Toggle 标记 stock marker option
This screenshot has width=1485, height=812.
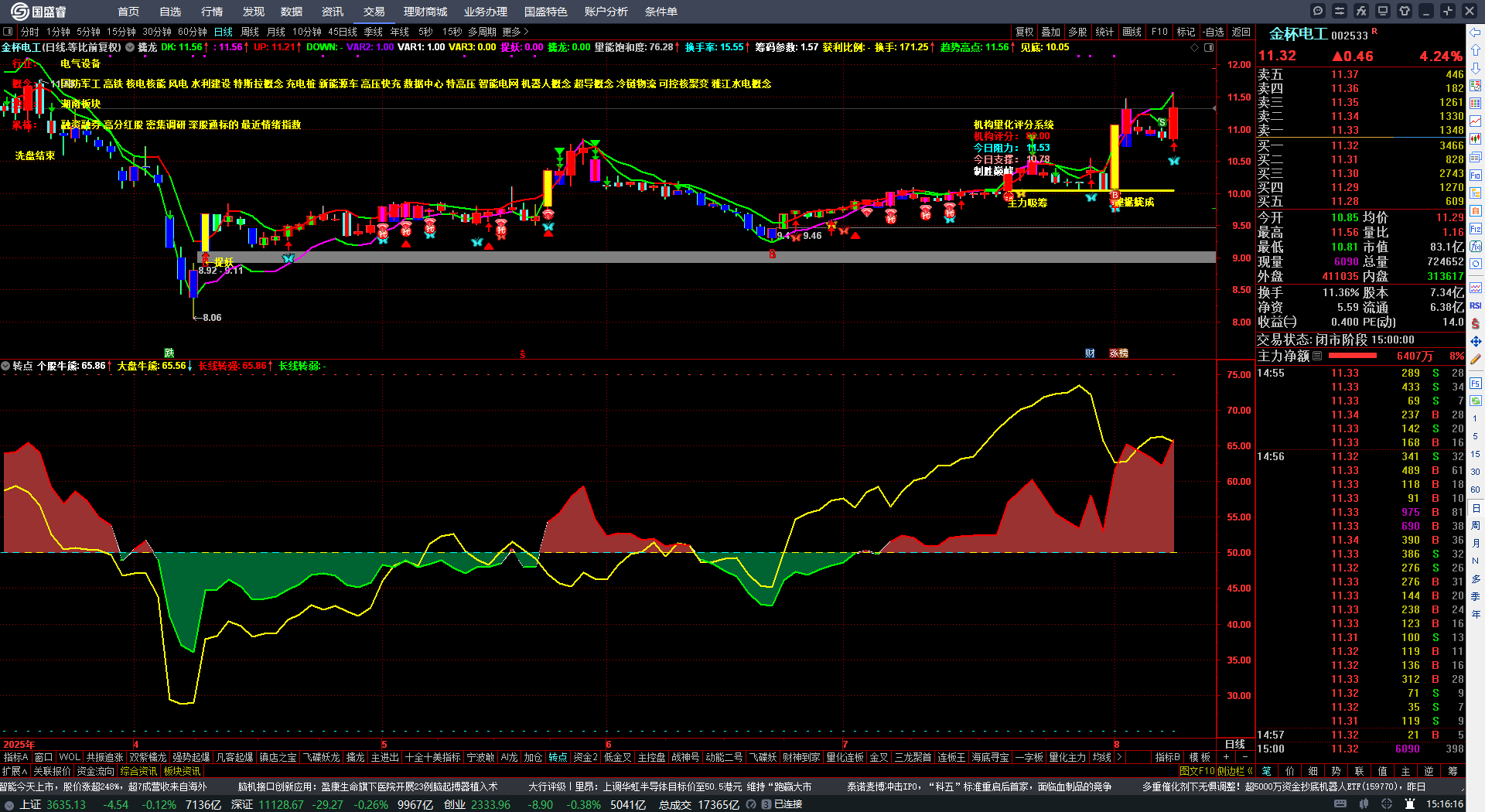[x=1186, y=32]
